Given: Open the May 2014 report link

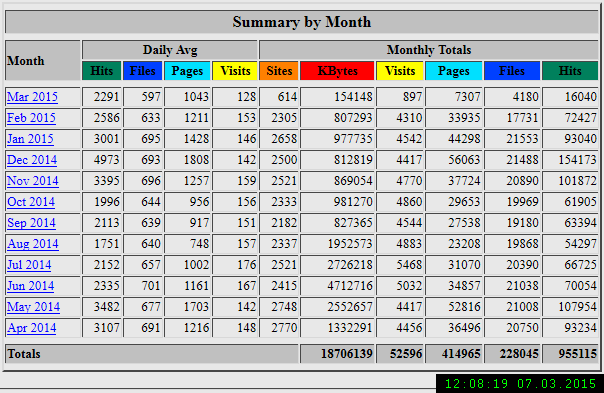Looking at the screenshot, I should 34,307.
